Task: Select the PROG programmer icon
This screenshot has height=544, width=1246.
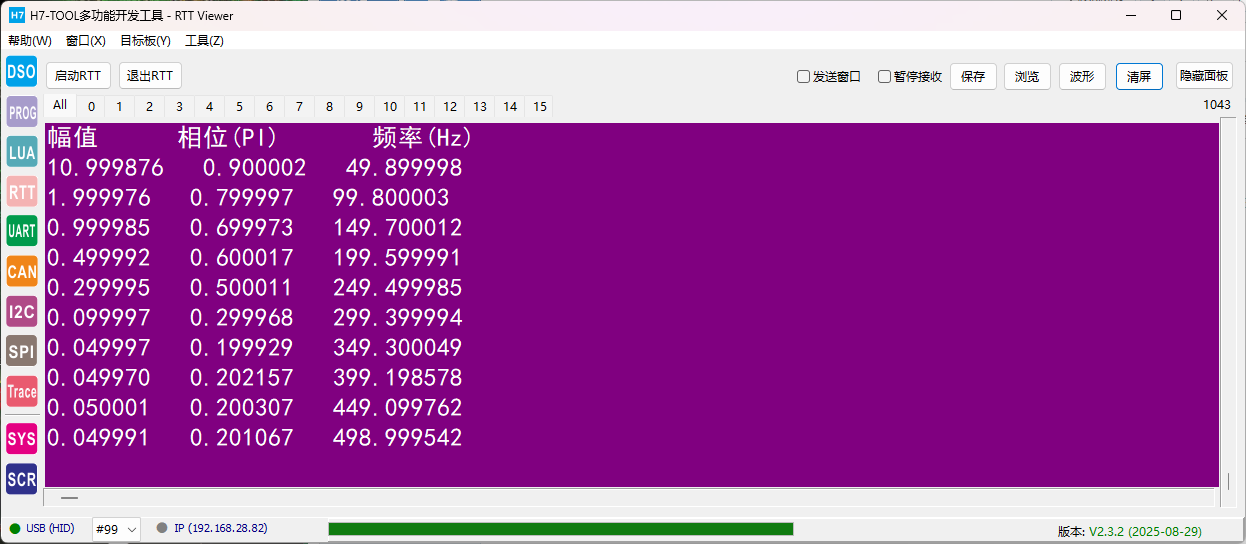Action: pos(21,112)
